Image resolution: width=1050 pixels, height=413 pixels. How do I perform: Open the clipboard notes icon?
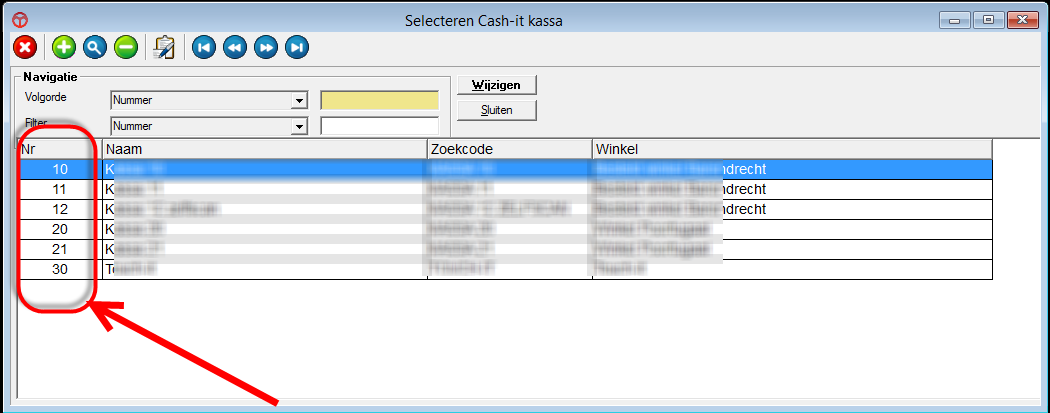tap(164, 48)
